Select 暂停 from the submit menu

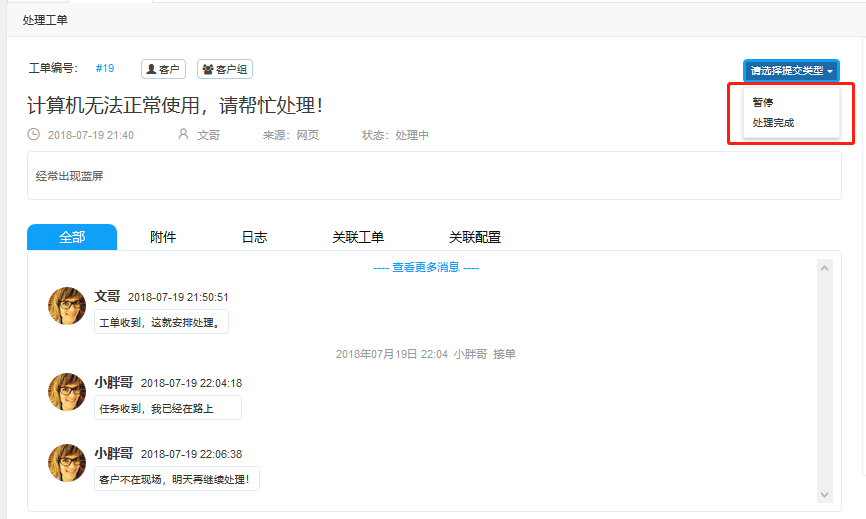(x=763, y=102)
